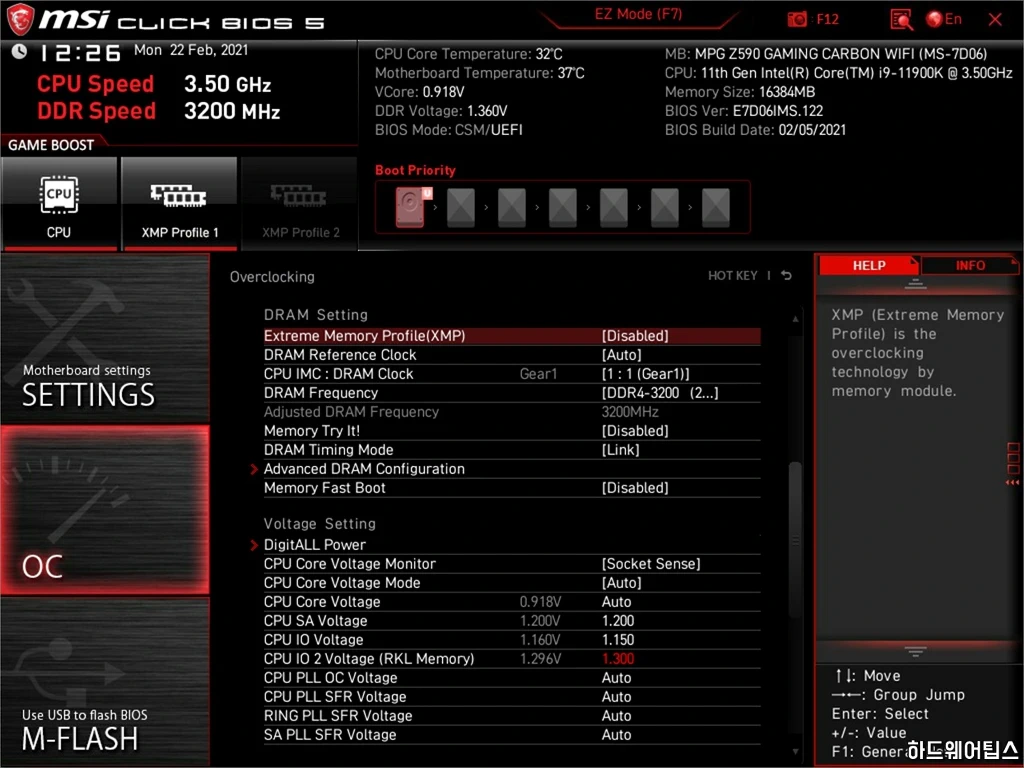Toggle Memory Fast Boot Disabled value
The width and height of the screenshot is (1024, 768).
click(634, 488)
